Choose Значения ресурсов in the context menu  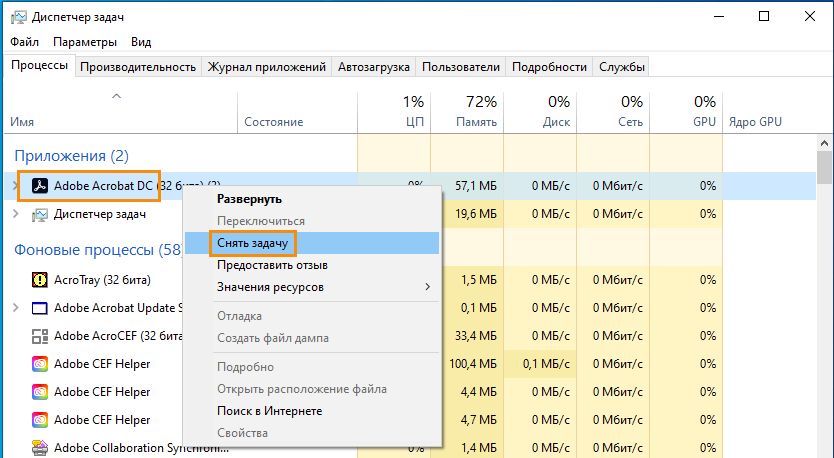tap(312, 287)
